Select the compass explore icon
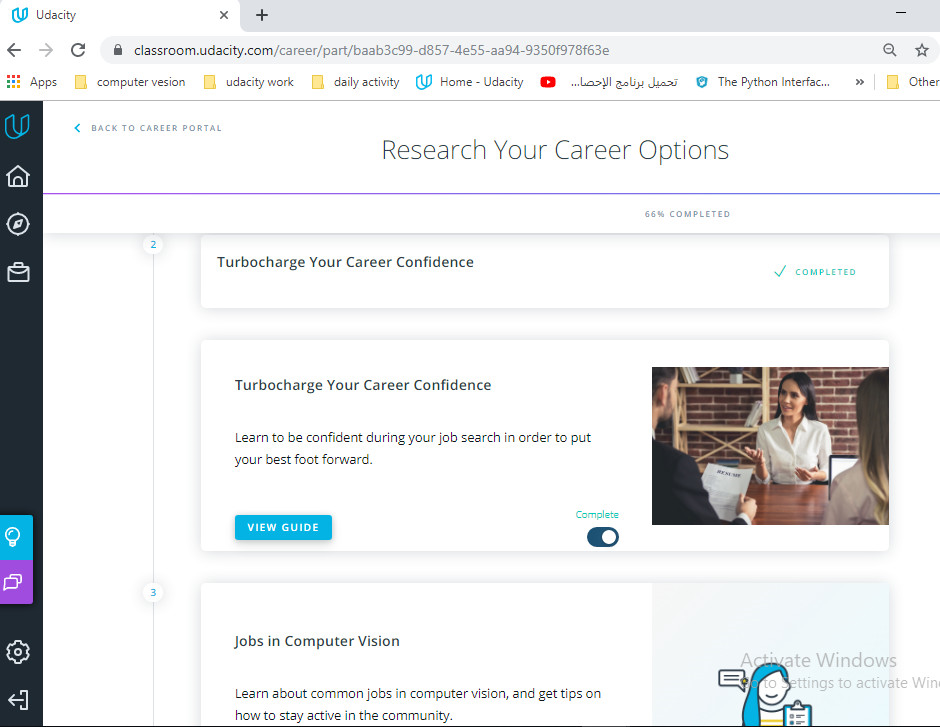 click(x=17, y=224)
